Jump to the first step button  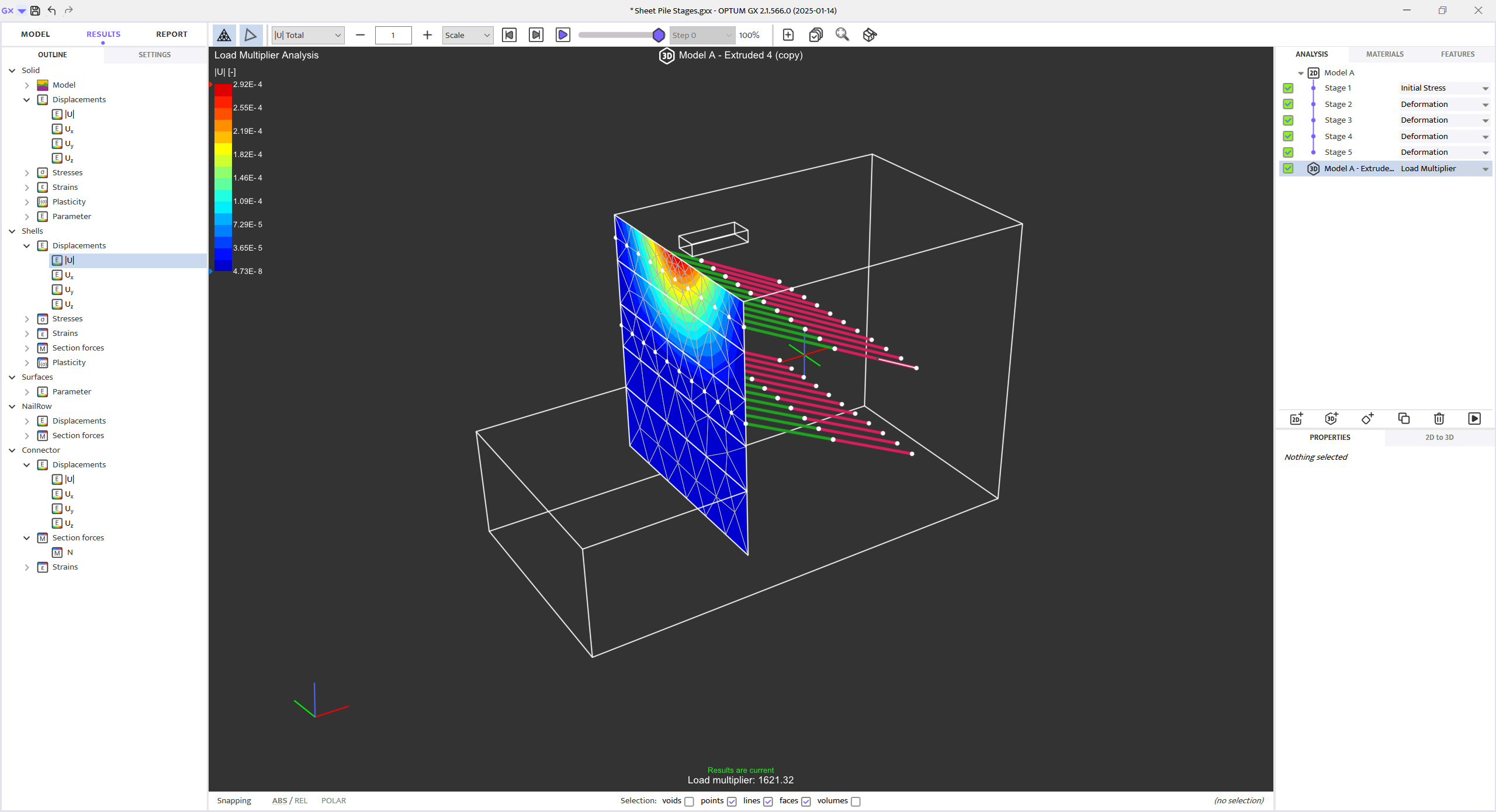click(509, 35)
